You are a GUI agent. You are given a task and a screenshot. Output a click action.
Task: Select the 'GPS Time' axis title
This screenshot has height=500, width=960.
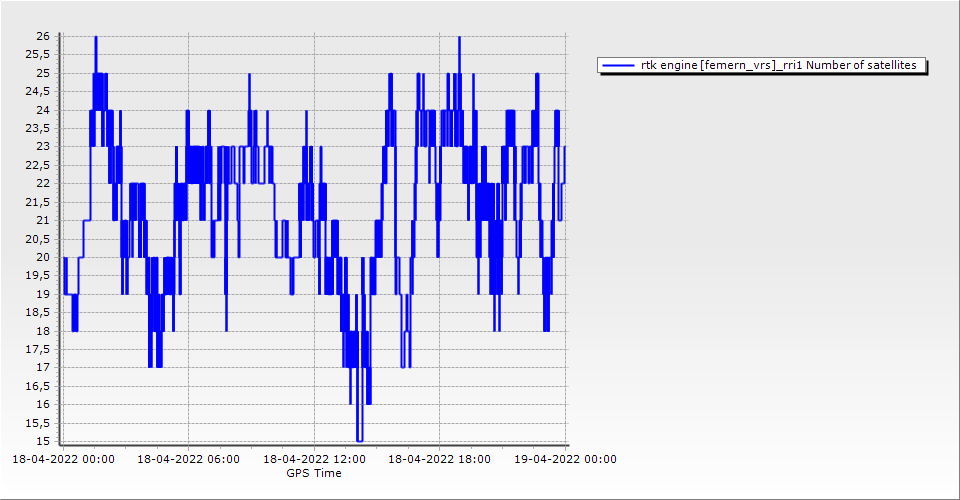click(x=314, y=473)
